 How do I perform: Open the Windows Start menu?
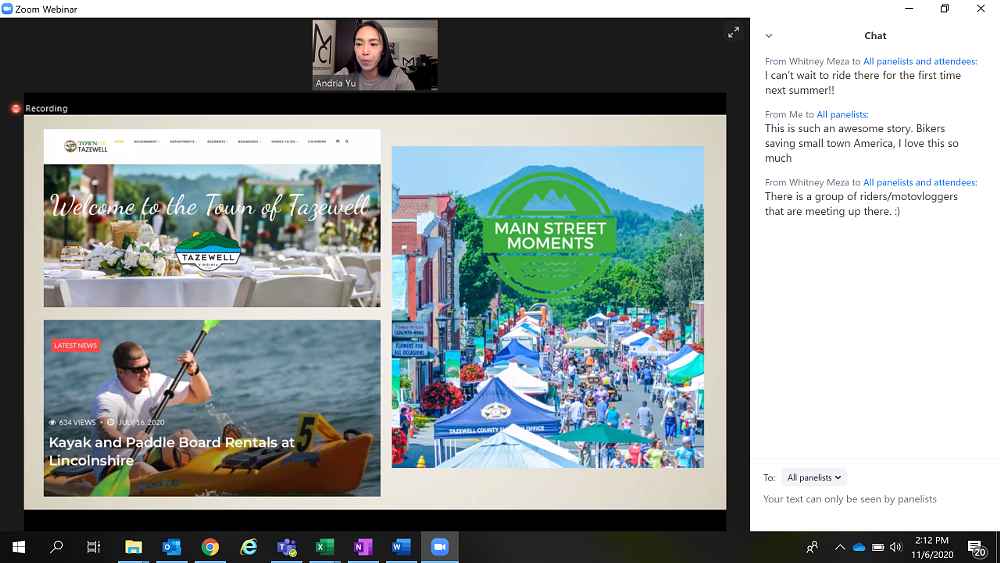(x=18, y=547)
